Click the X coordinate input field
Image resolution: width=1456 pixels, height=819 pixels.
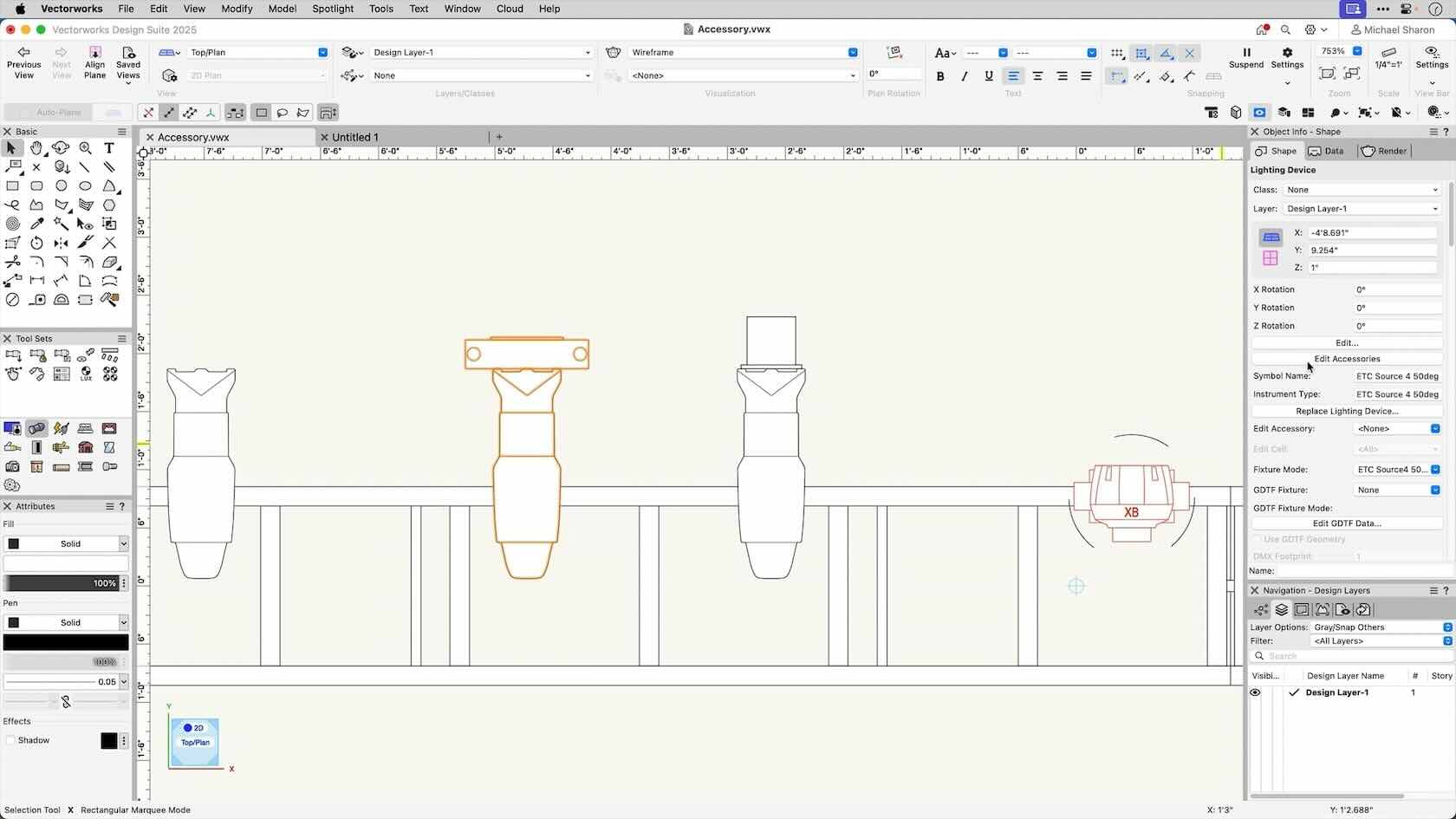[1372, 232]
